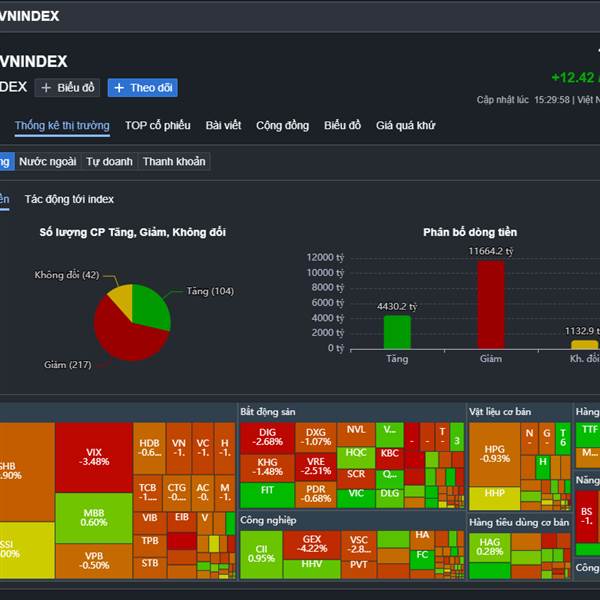Click the yellow Không đổi pie slice
The height and width of the screenshot is (600, 600).
pyautogui.click(x=122, y=298)
